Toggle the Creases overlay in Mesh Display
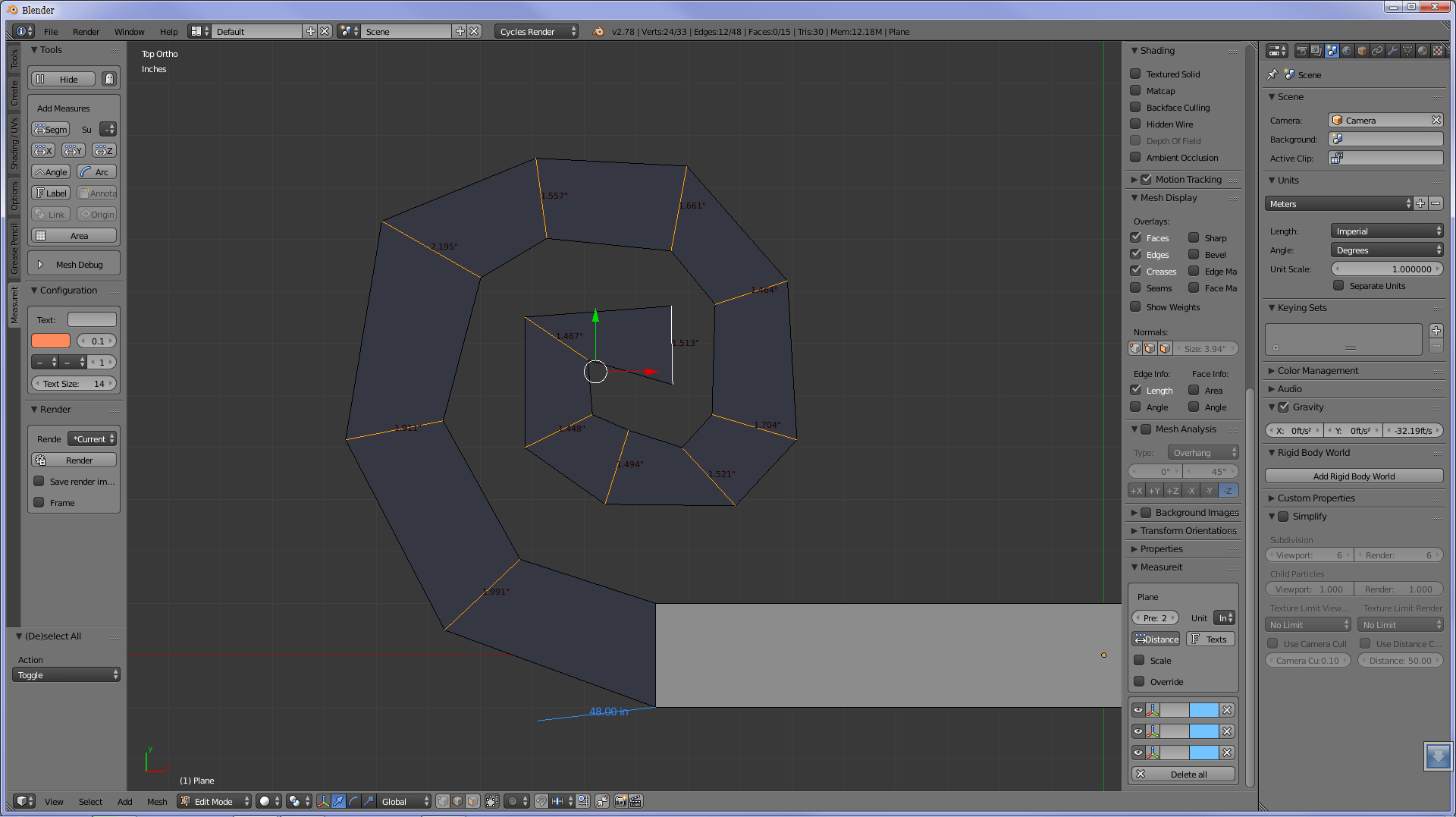The height and width of the screenshot is (817, 1456). [1135, 271]
